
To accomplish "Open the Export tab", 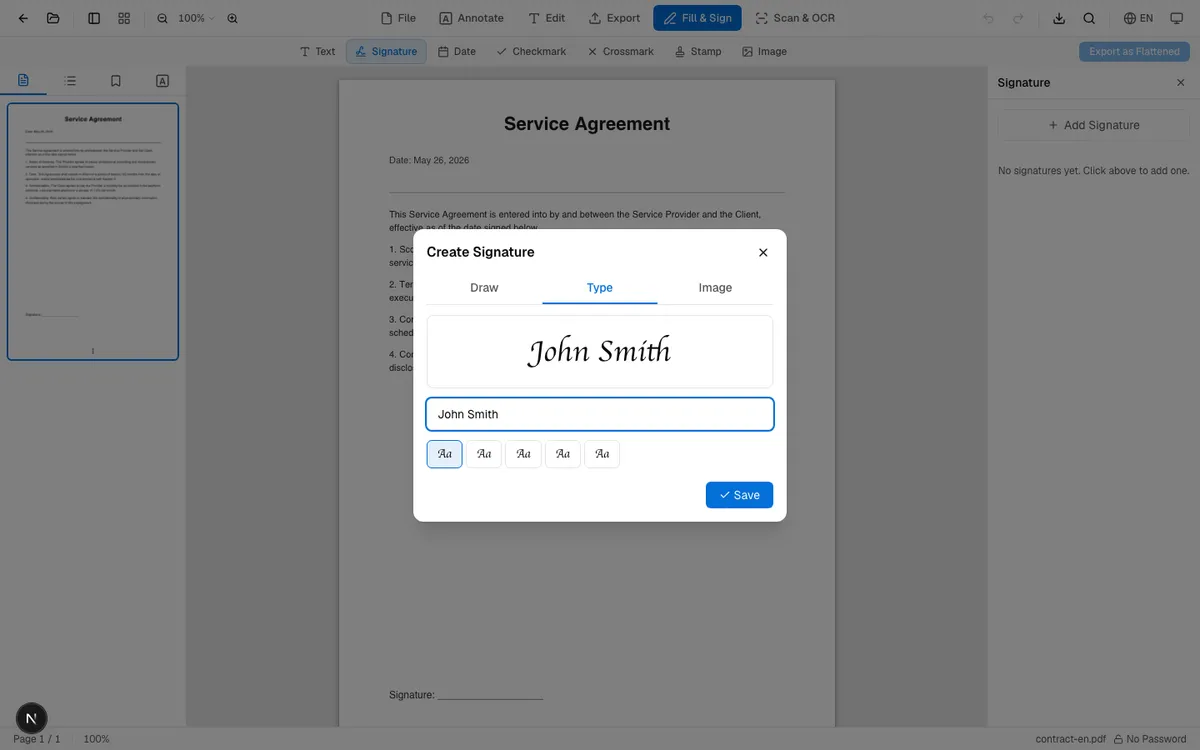I will coord(614,18).
